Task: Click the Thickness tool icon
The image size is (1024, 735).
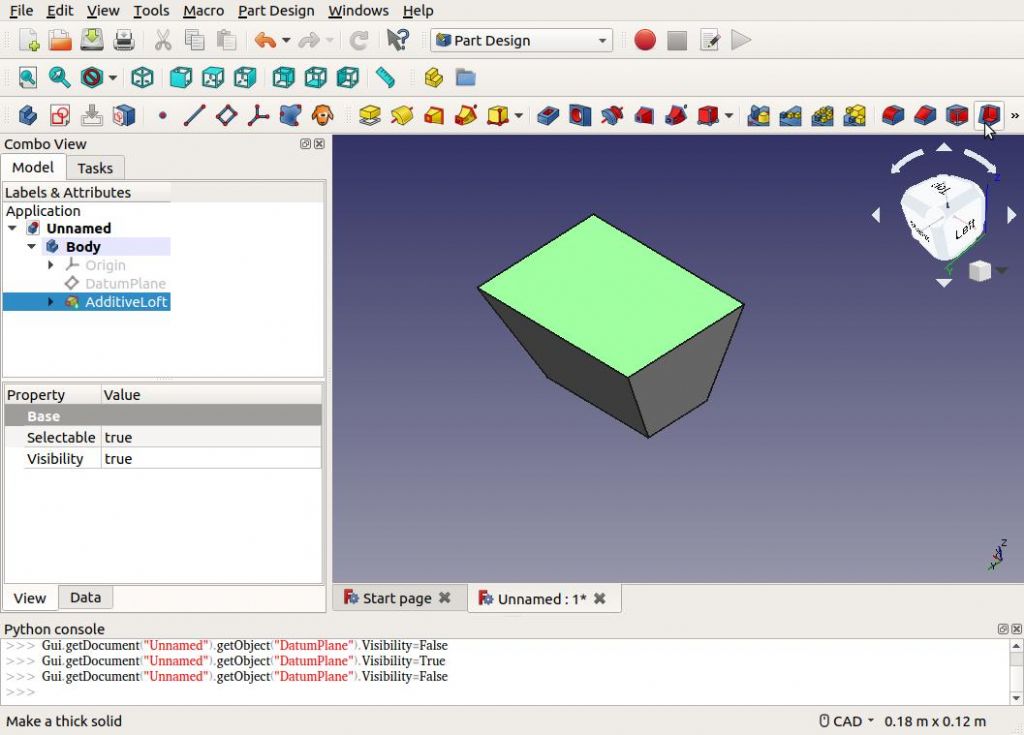Action: pos(989,115)
